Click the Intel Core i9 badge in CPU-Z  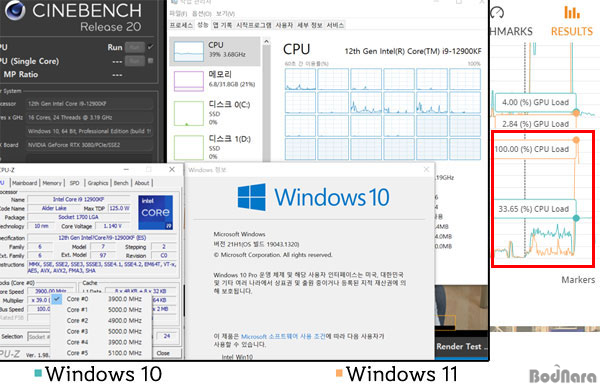click(x=155, y=212)
